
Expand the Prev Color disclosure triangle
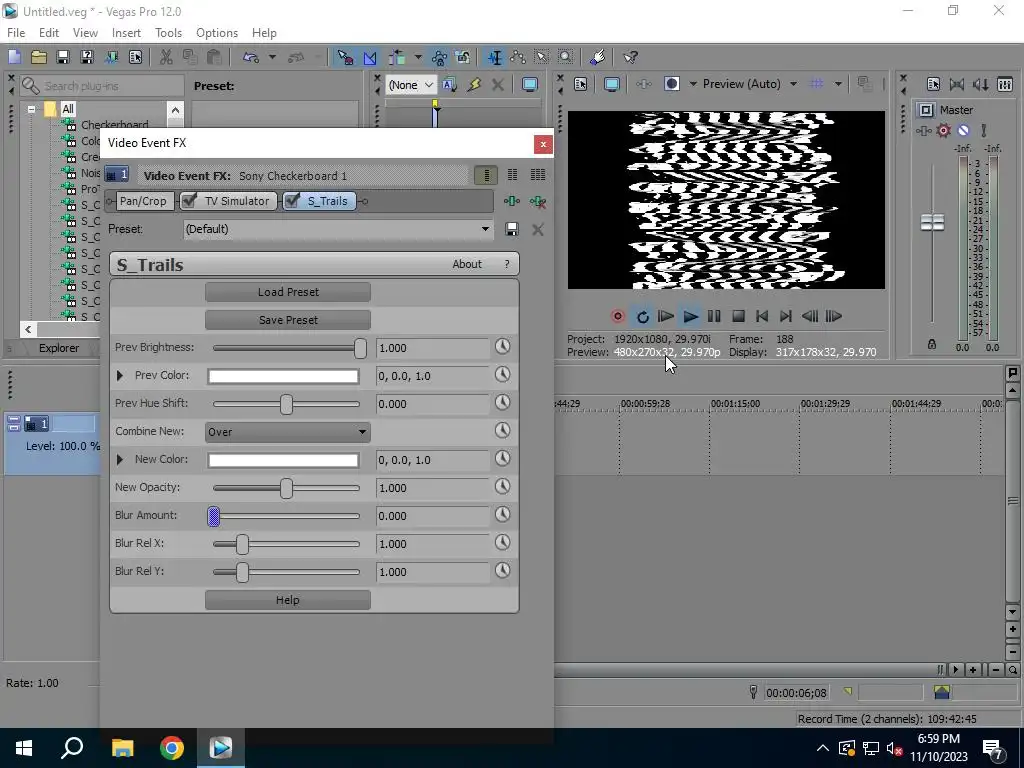[x=120, y=376]
